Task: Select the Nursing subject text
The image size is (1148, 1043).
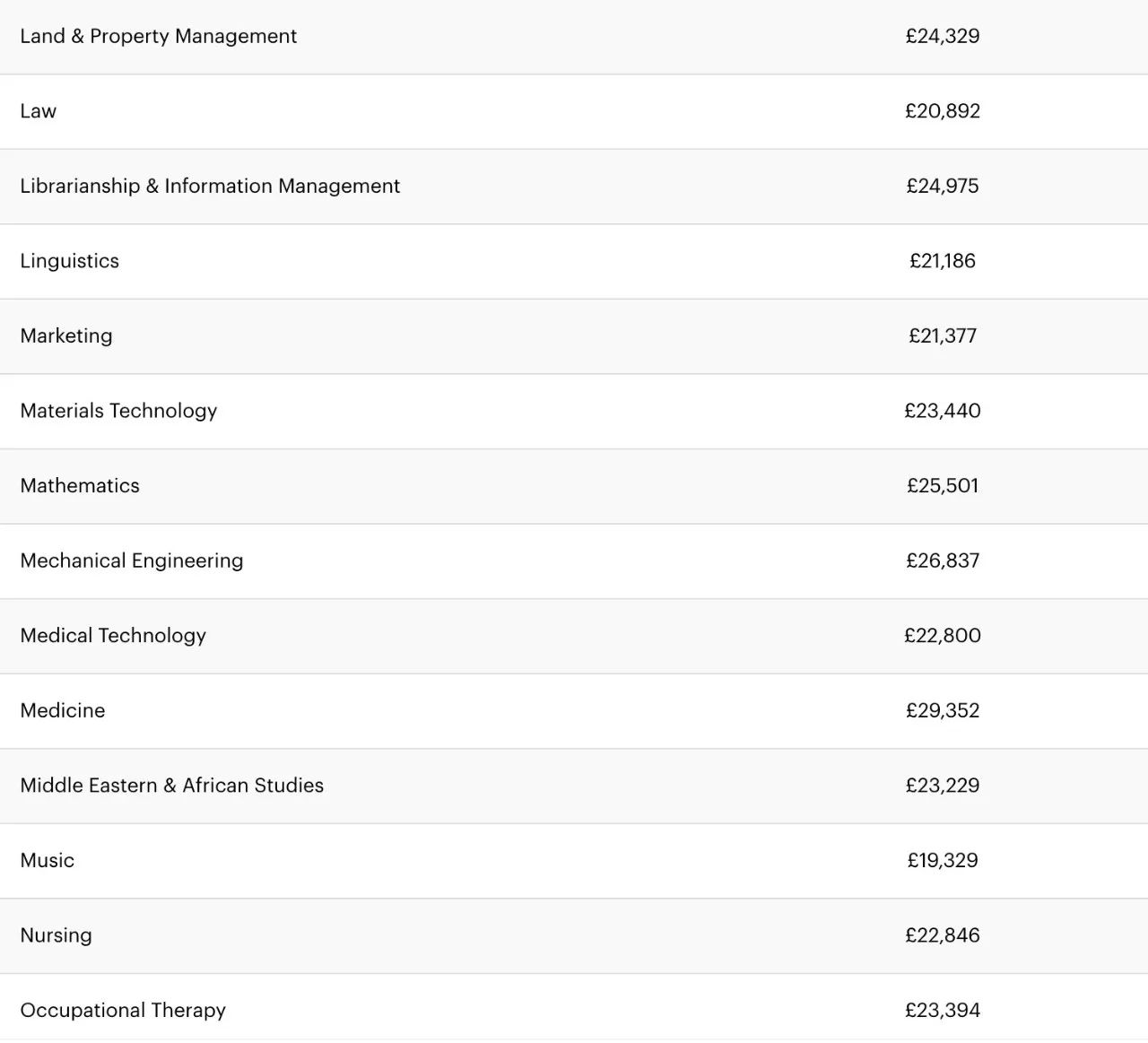Action: click(57, 934)
